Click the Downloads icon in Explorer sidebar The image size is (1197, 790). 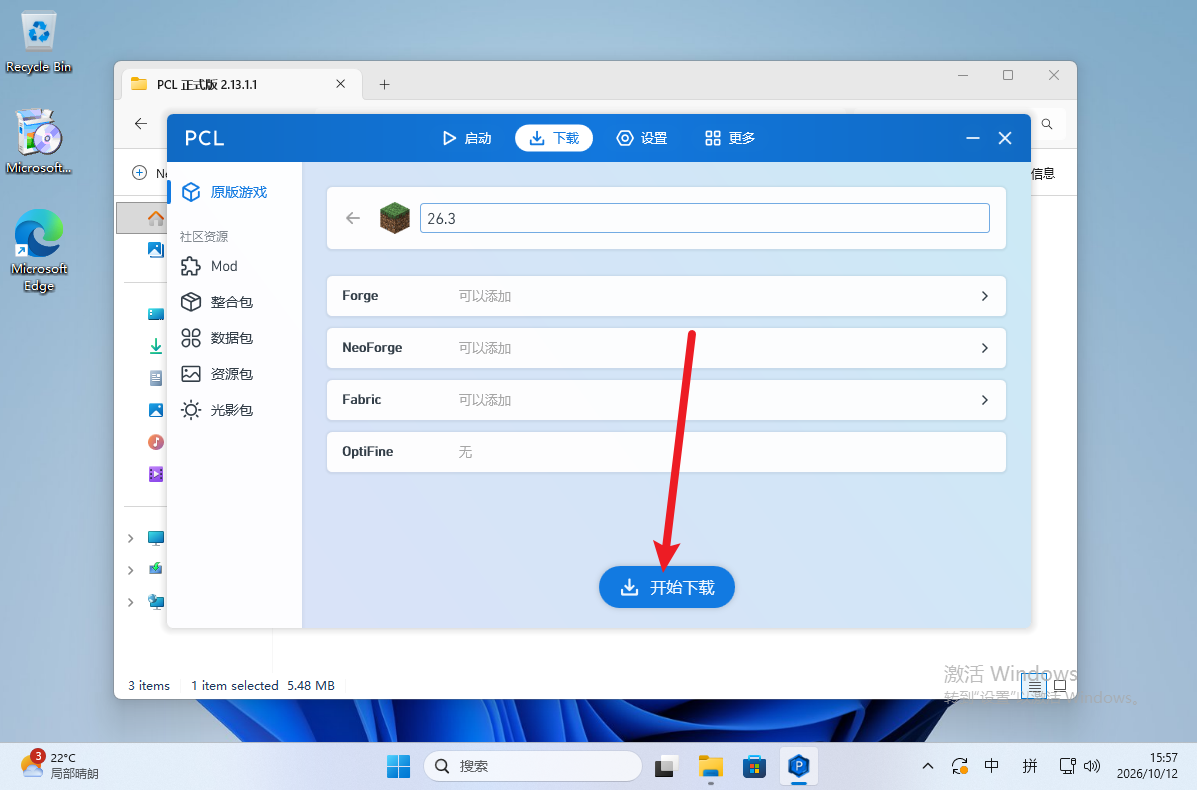tap(156, 346)
